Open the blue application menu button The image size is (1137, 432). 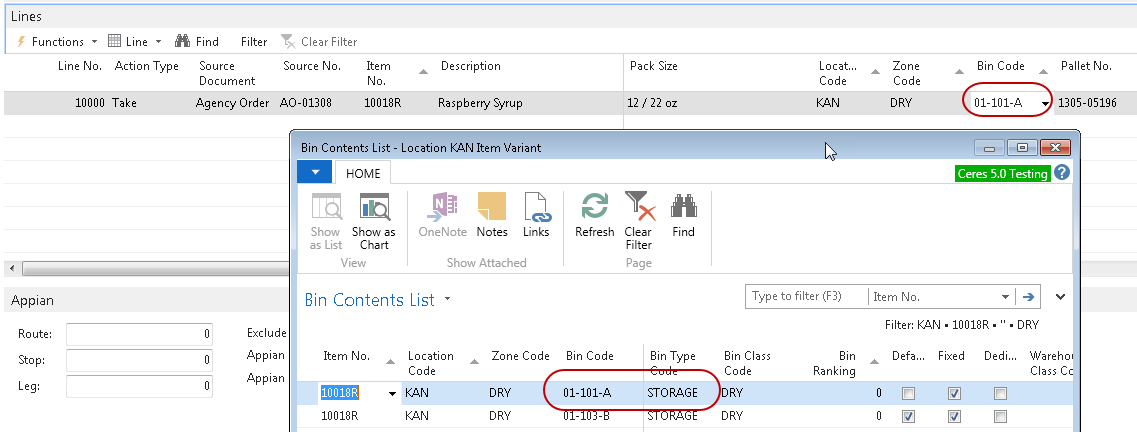(x=315, y=172)
